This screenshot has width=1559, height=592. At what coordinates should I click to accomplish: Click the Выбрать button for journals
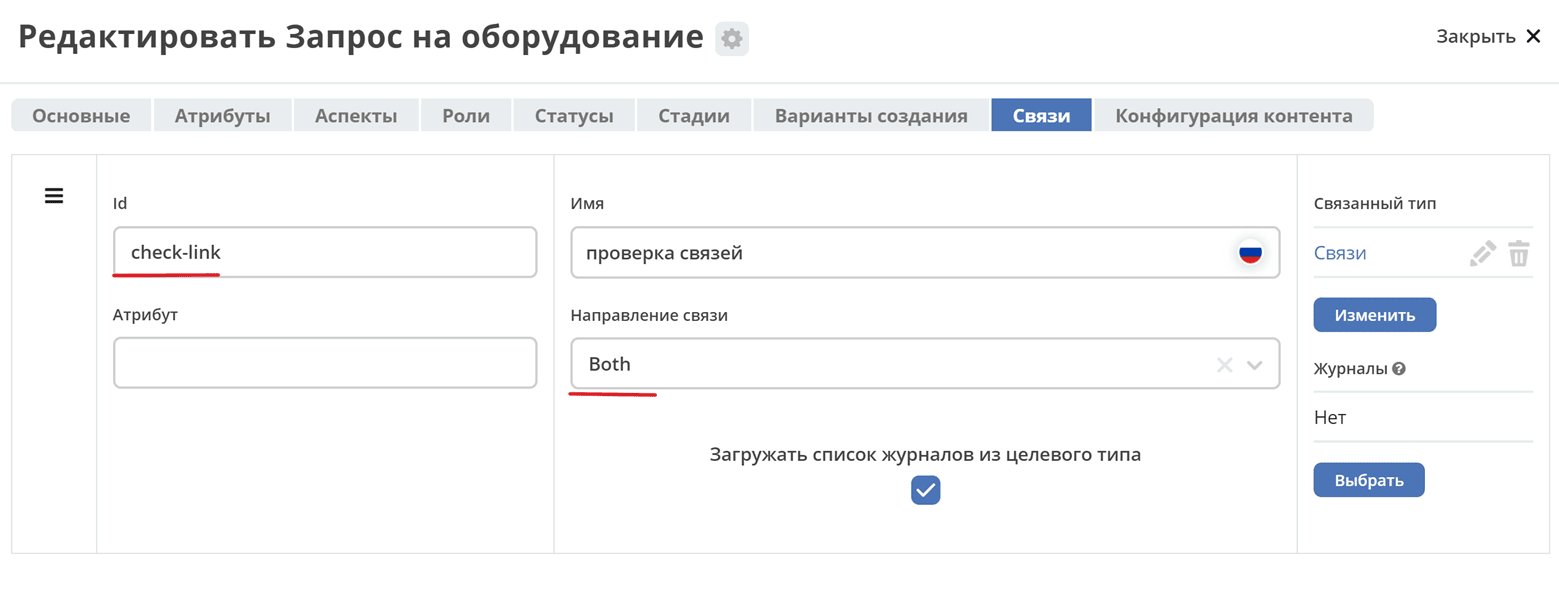1369,480
